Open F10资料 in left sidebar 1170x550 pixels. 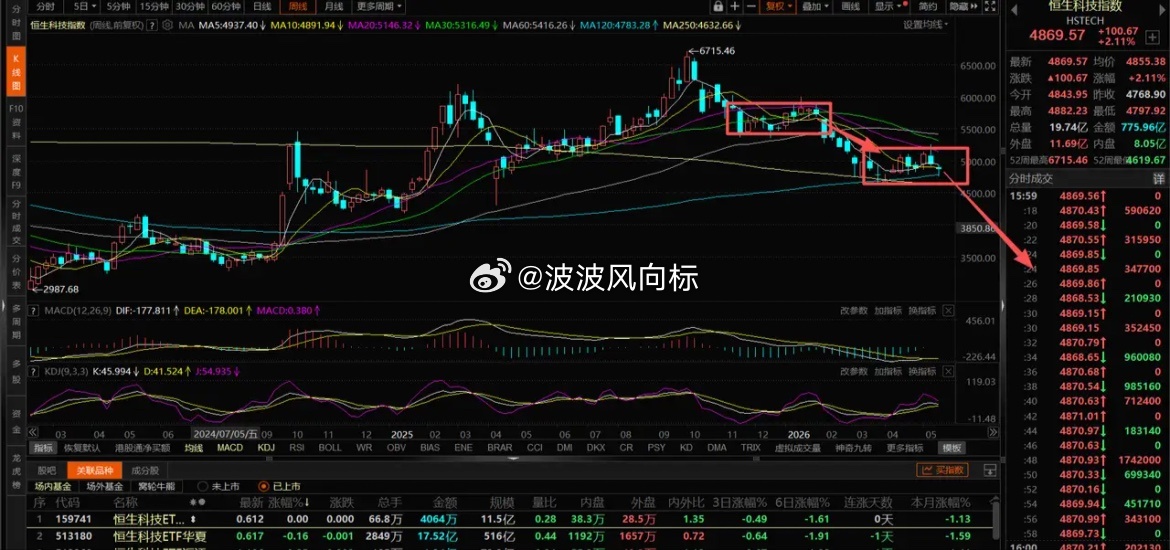click(14, 122)
